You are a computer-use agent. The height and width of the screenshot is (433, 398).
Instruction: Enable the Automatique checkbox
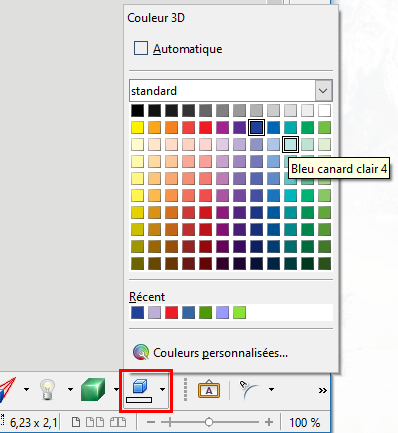pyautogui.click(x=141, y=48)
